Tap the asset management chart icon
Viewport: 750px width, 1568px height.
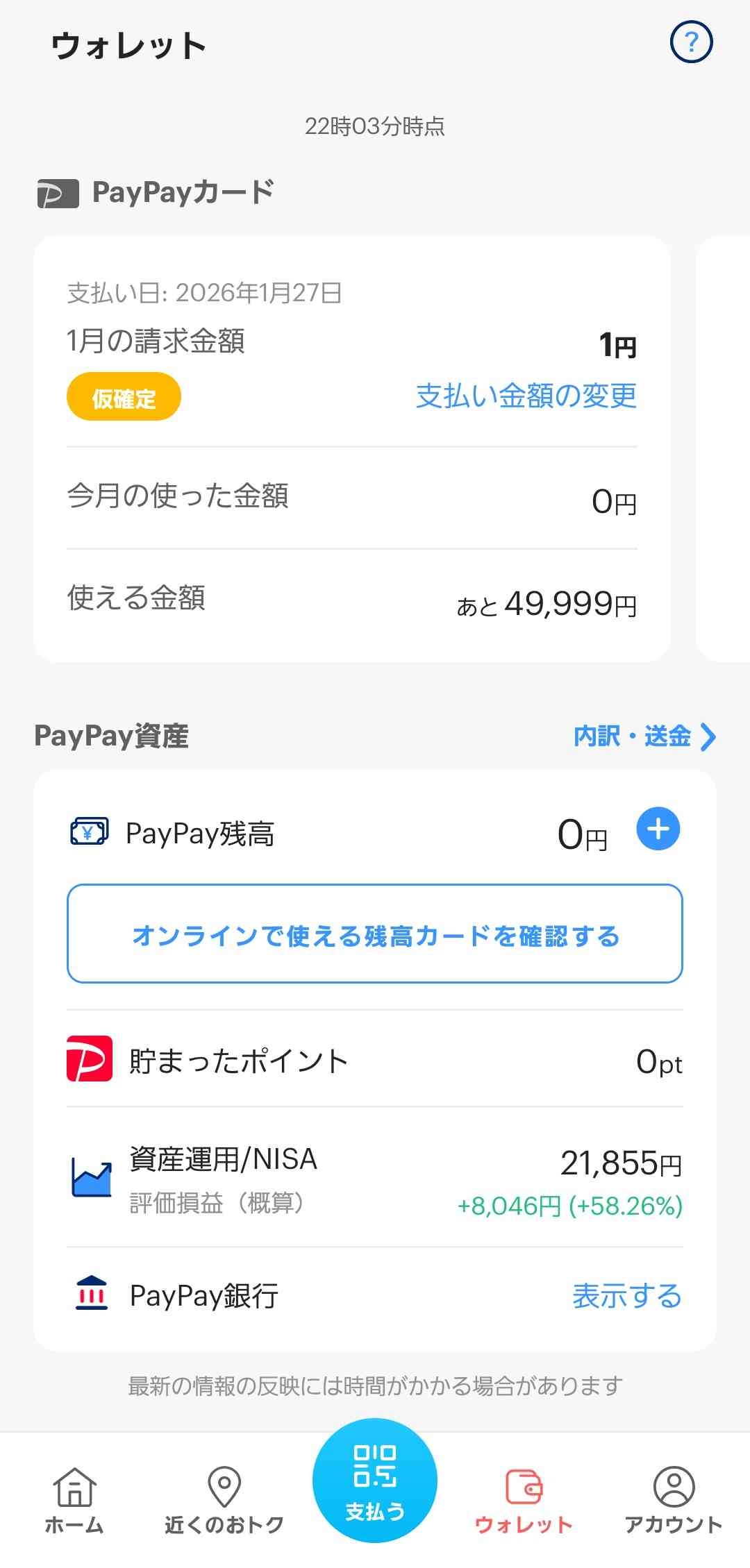click(x=91, y=1179)
